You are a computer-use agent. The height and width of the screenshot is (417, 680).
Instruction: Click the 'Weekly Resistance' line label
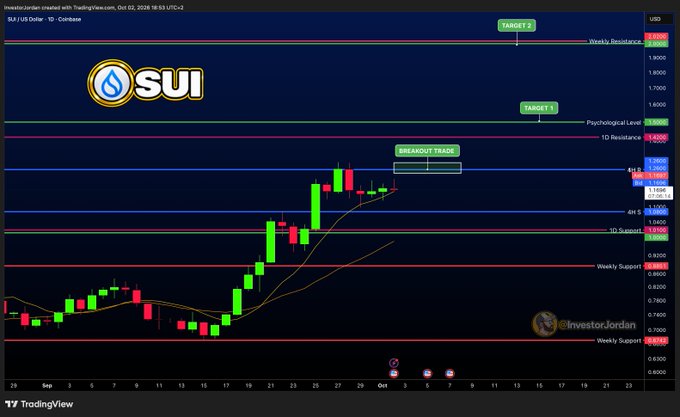click(615, 41)
